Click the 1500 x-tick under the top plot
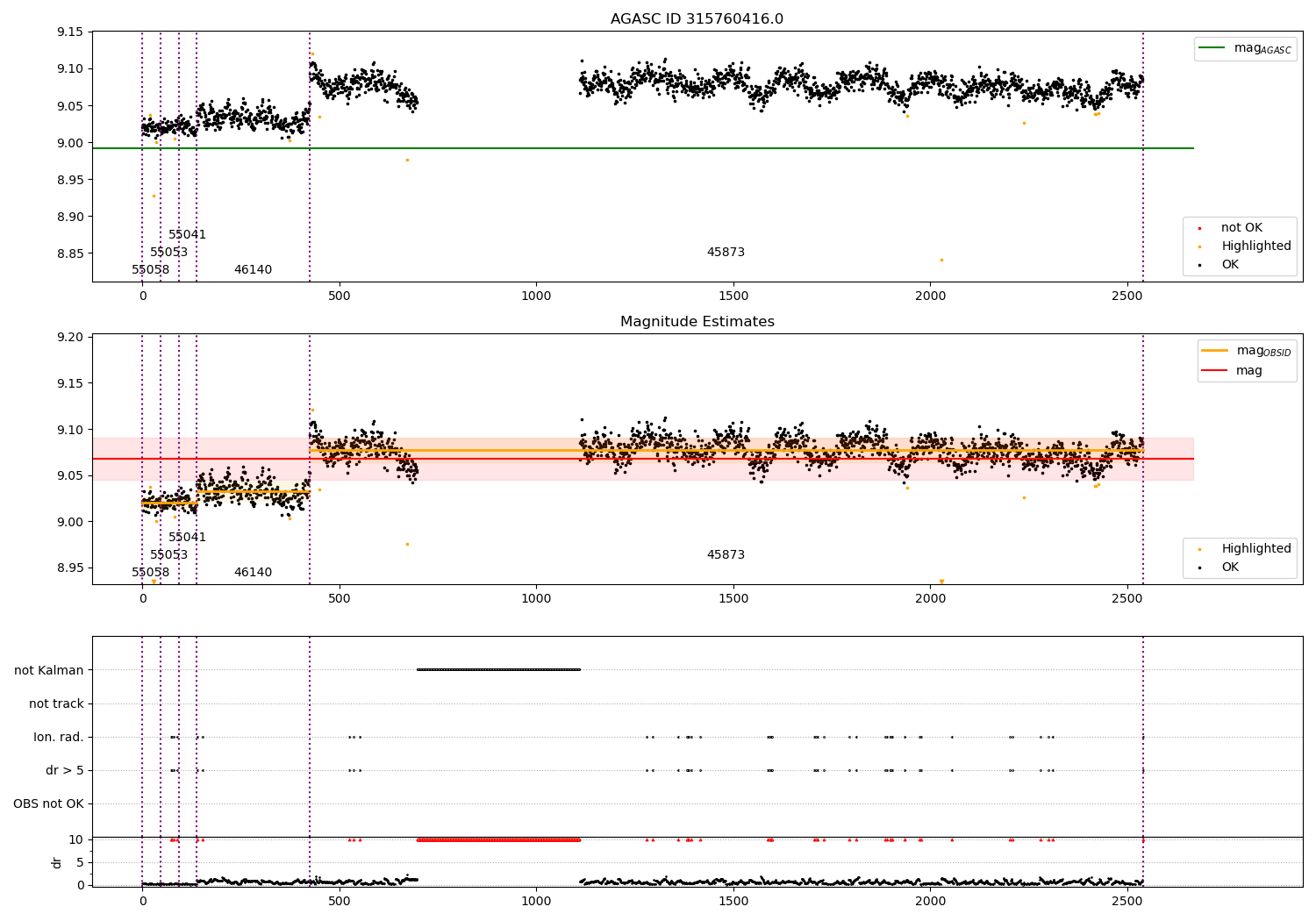 733,296
